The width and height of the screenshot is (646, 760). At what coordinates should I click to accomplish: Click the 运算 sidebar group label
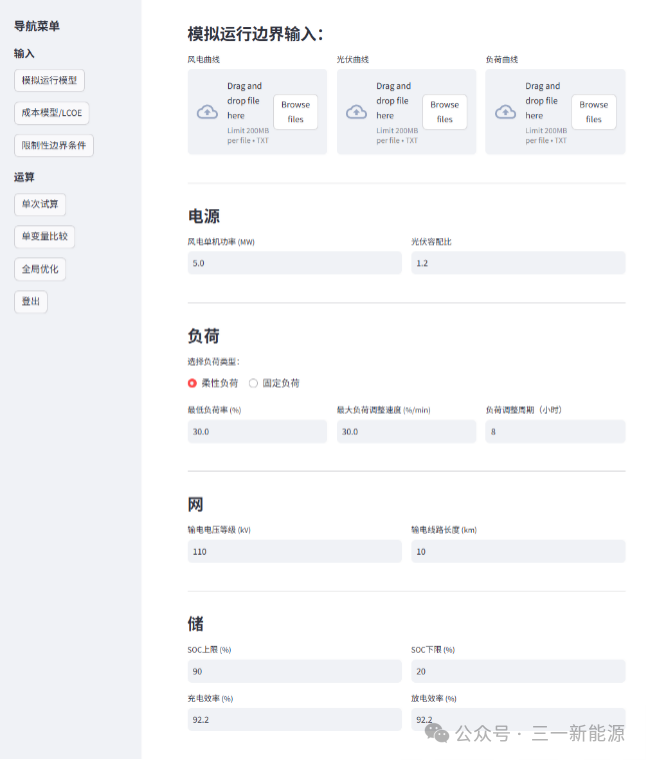pyautogui.click(x=24, y=177)
